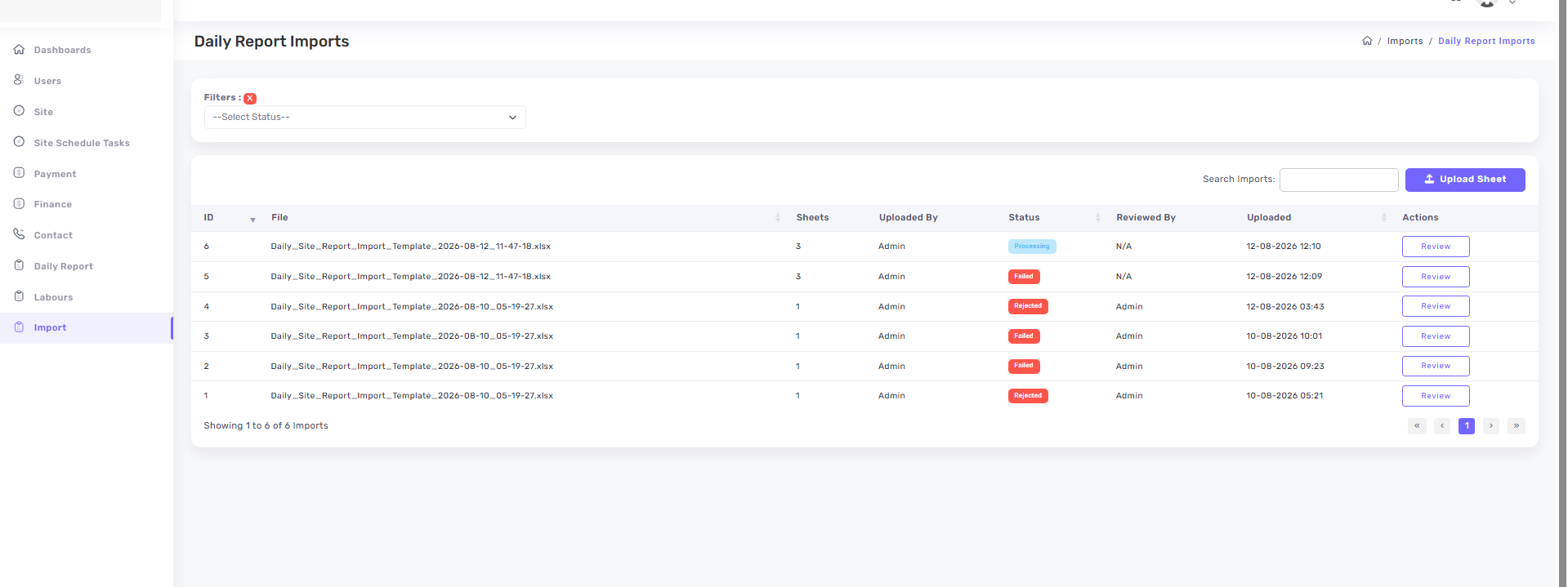Image resolution: width=1568 pixels, height=587 pixels.
Task: Click Rejected badge in row ID 1
Action: point(1028,396)
